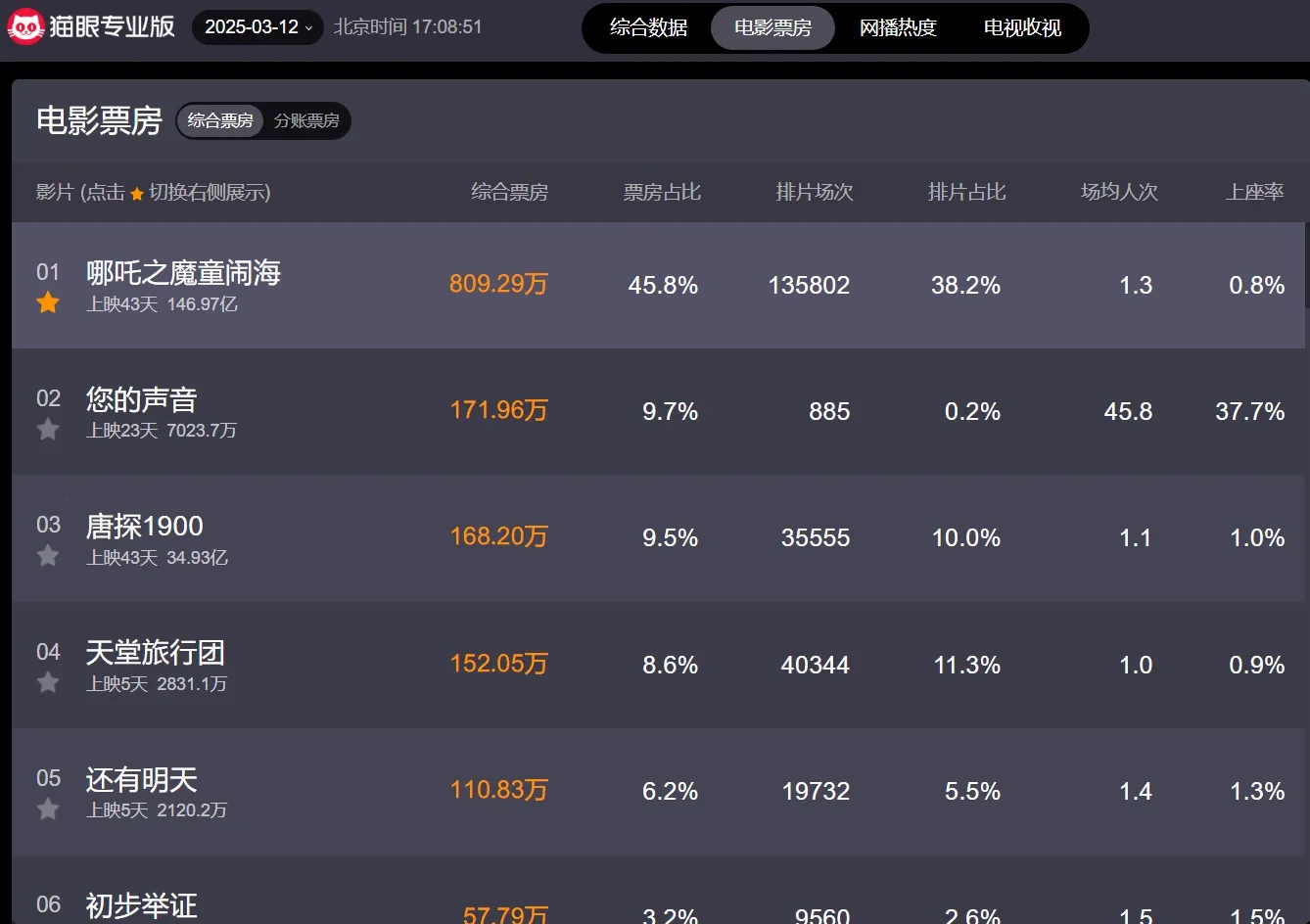Switch to the 电视收视 tab
Image resolution: width=1310 pixels, height=924 pixels.
1022,27
